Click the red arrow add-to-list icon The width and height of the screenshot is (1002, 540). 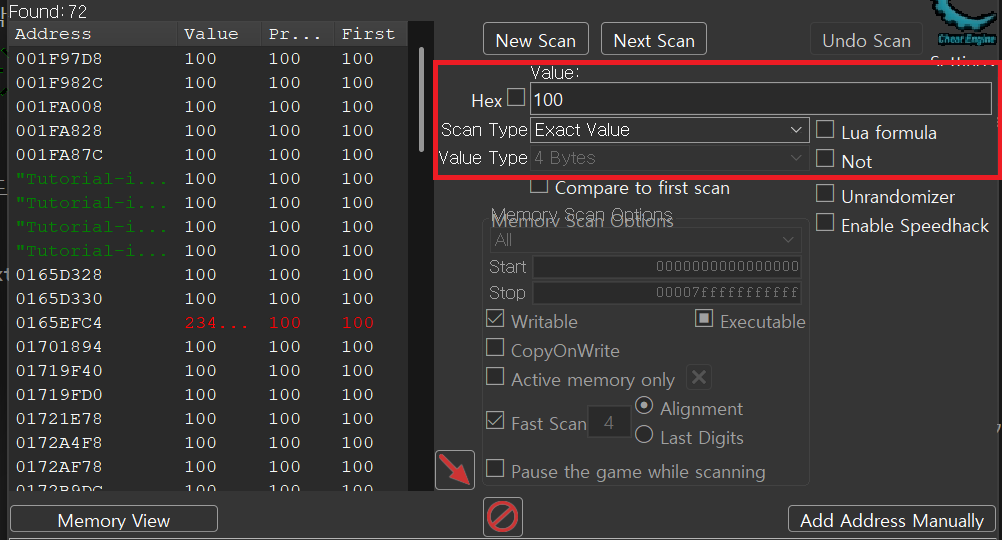click(x=456, y=470)
